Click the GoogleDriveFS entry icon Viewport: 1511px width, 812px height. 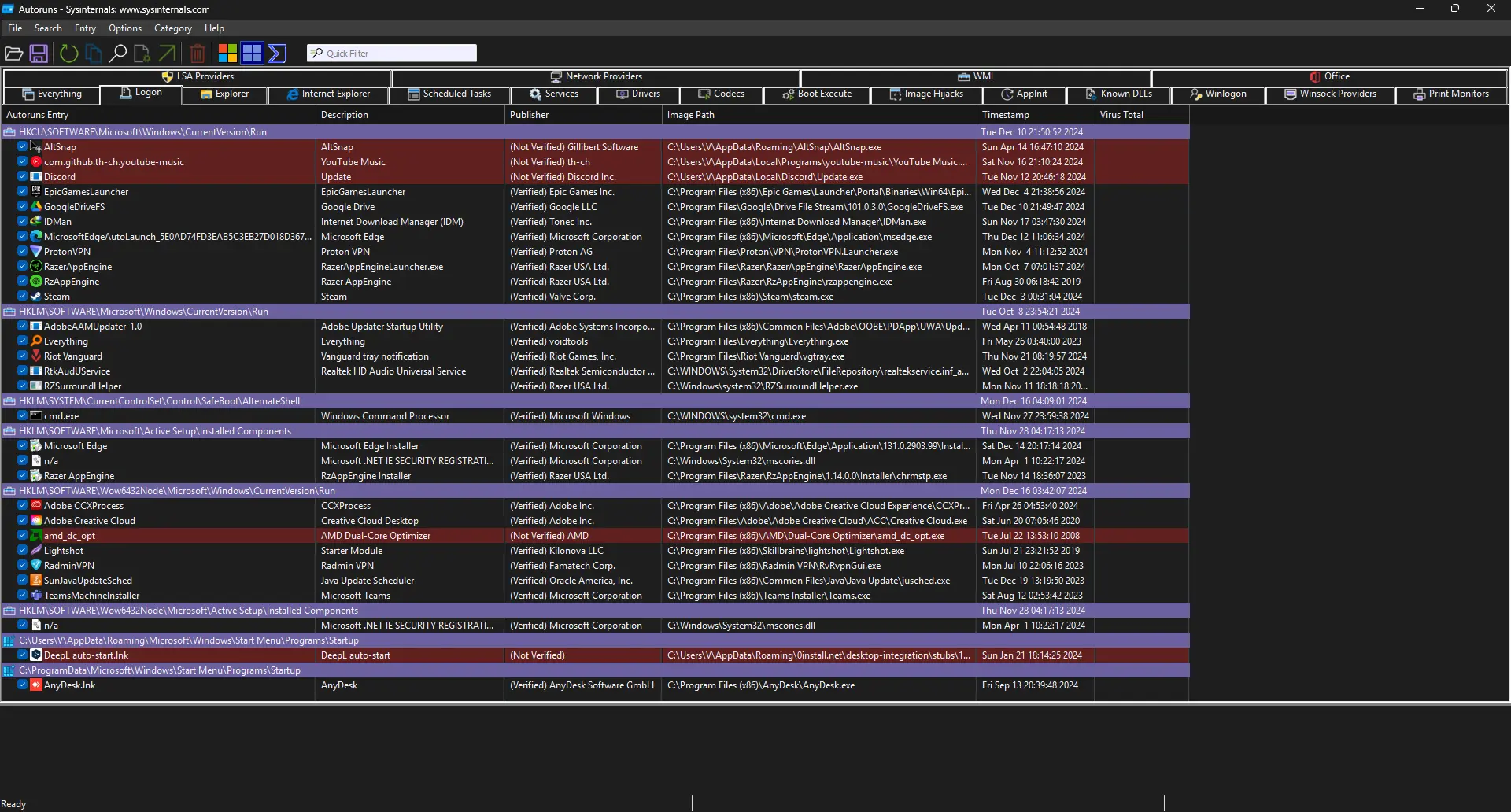36,207
